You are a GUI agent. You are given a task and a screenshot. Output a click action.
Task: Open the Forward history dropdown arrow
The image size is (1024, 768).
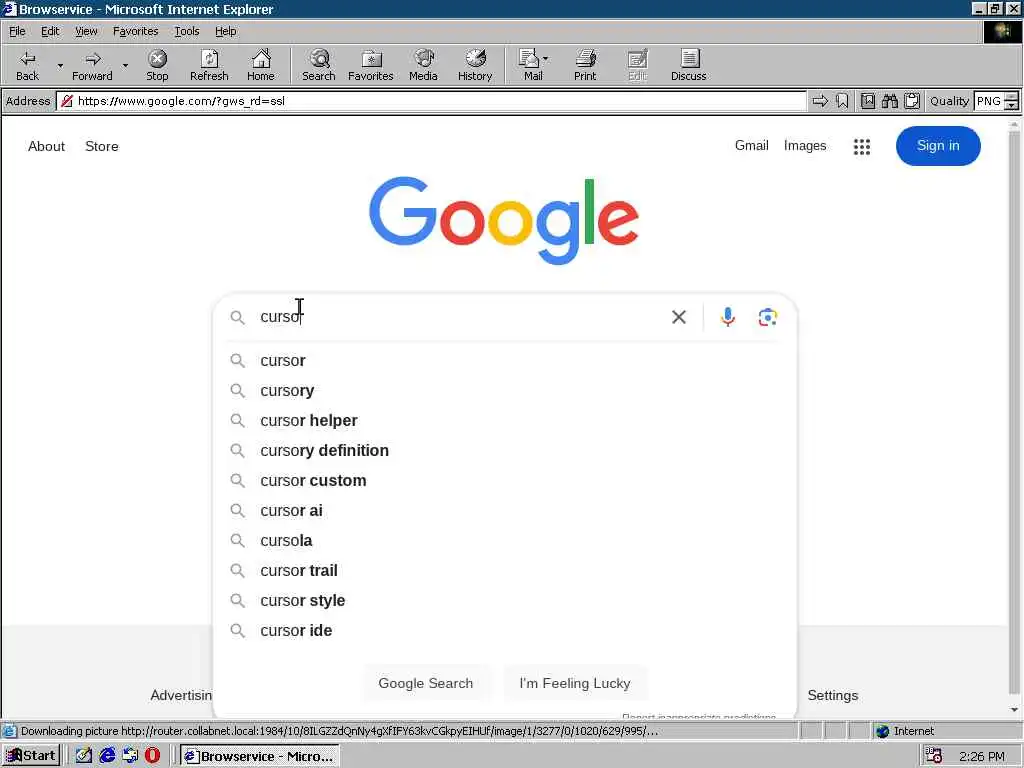(125, 65)
